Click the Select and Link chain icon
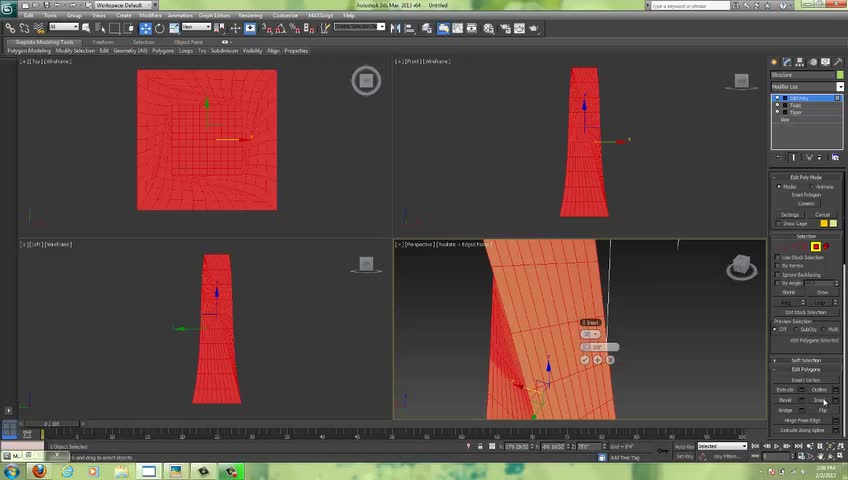Screen dimensions: 848x480 [10, 28]
